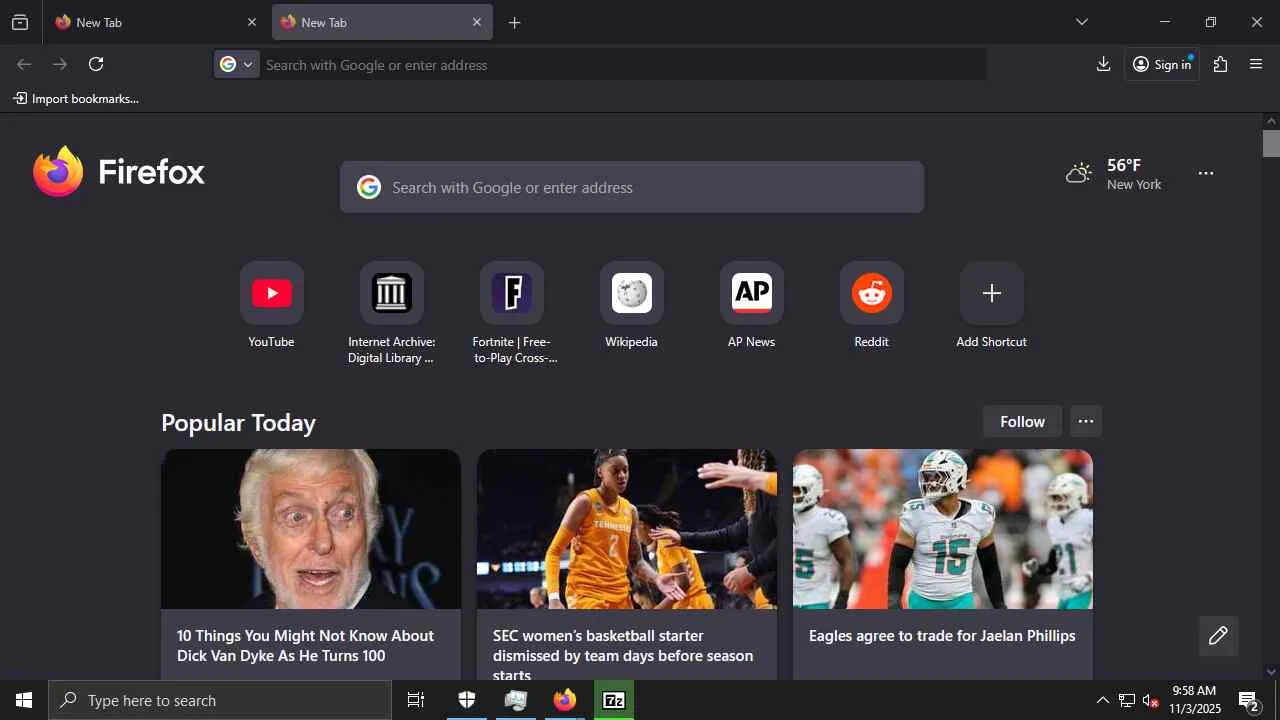Image resolution: width=1280 pixels, height=720 pixels.
Task: Expand the list all tabs dropdown
Action: pyautogui.click(x=1082, y=22)
